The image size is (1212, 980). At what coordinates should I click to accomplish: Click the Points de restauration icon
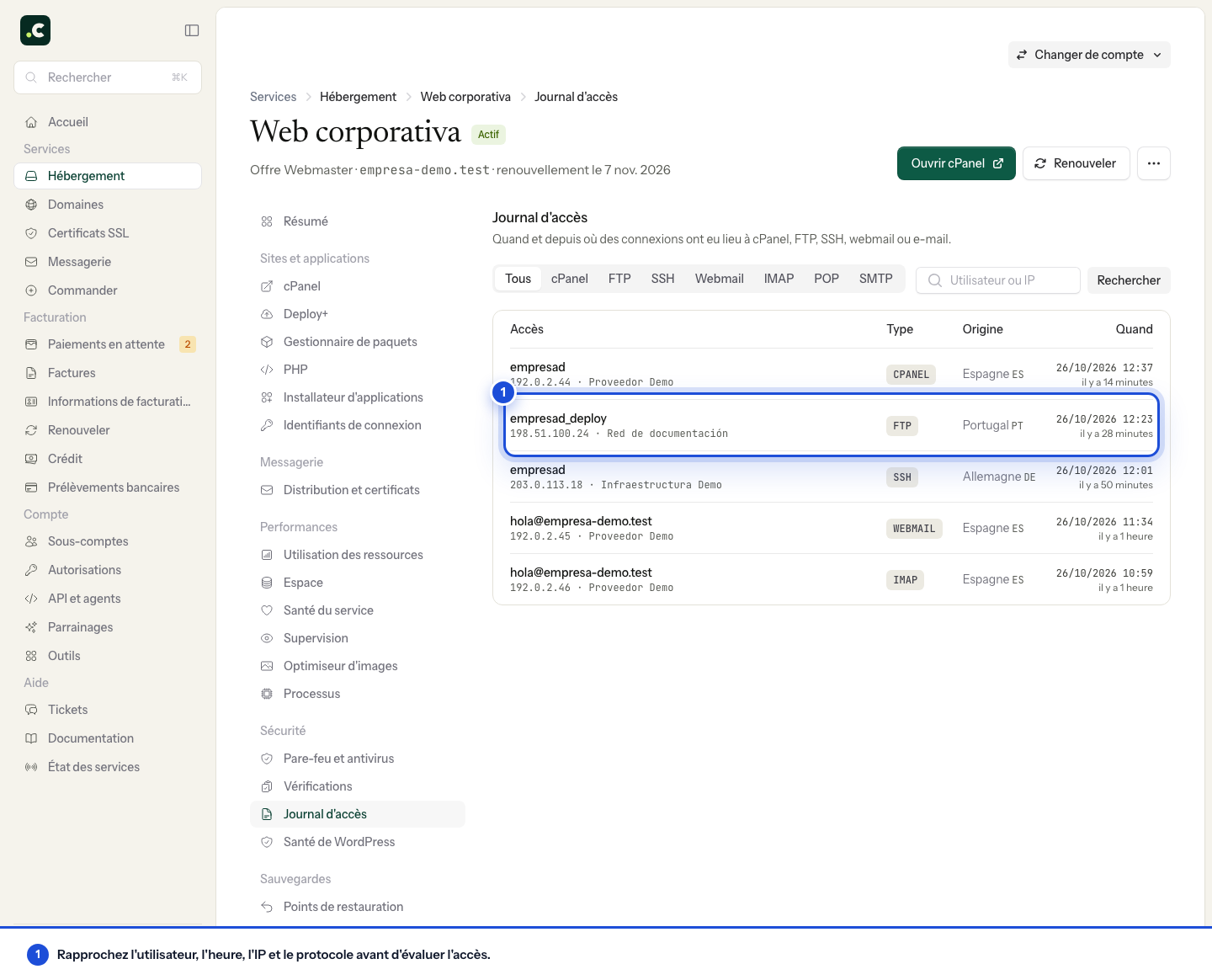pos(267,907)
